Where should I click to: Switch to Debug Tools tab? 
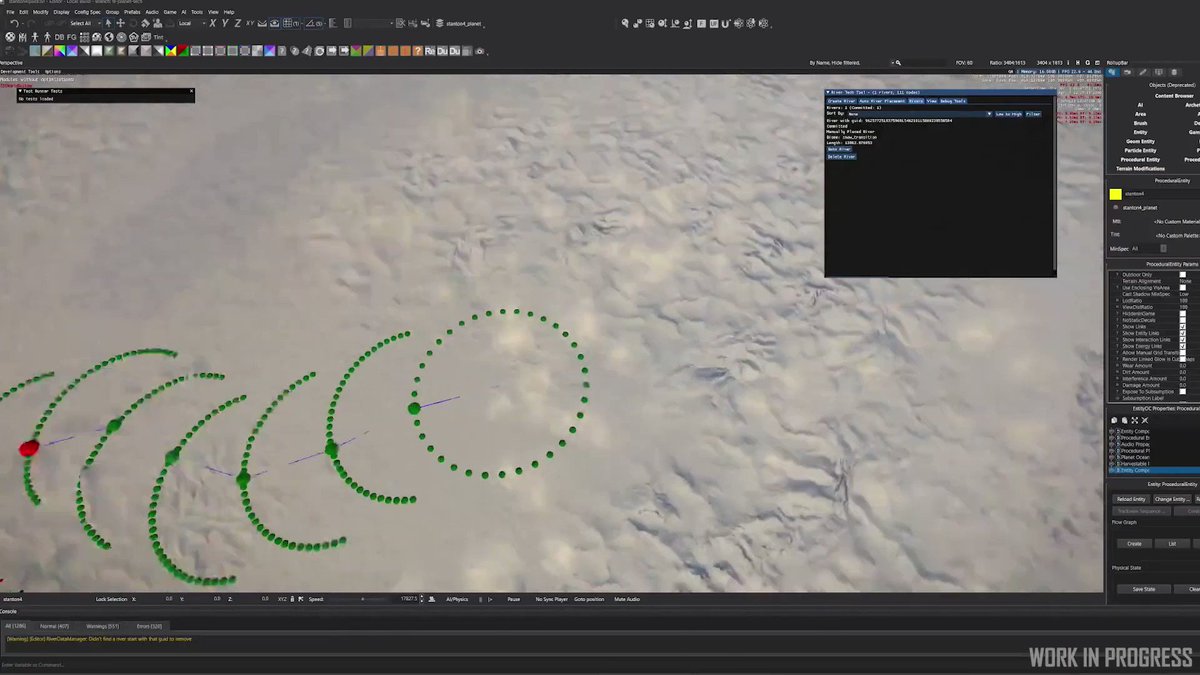pos(953,101)
